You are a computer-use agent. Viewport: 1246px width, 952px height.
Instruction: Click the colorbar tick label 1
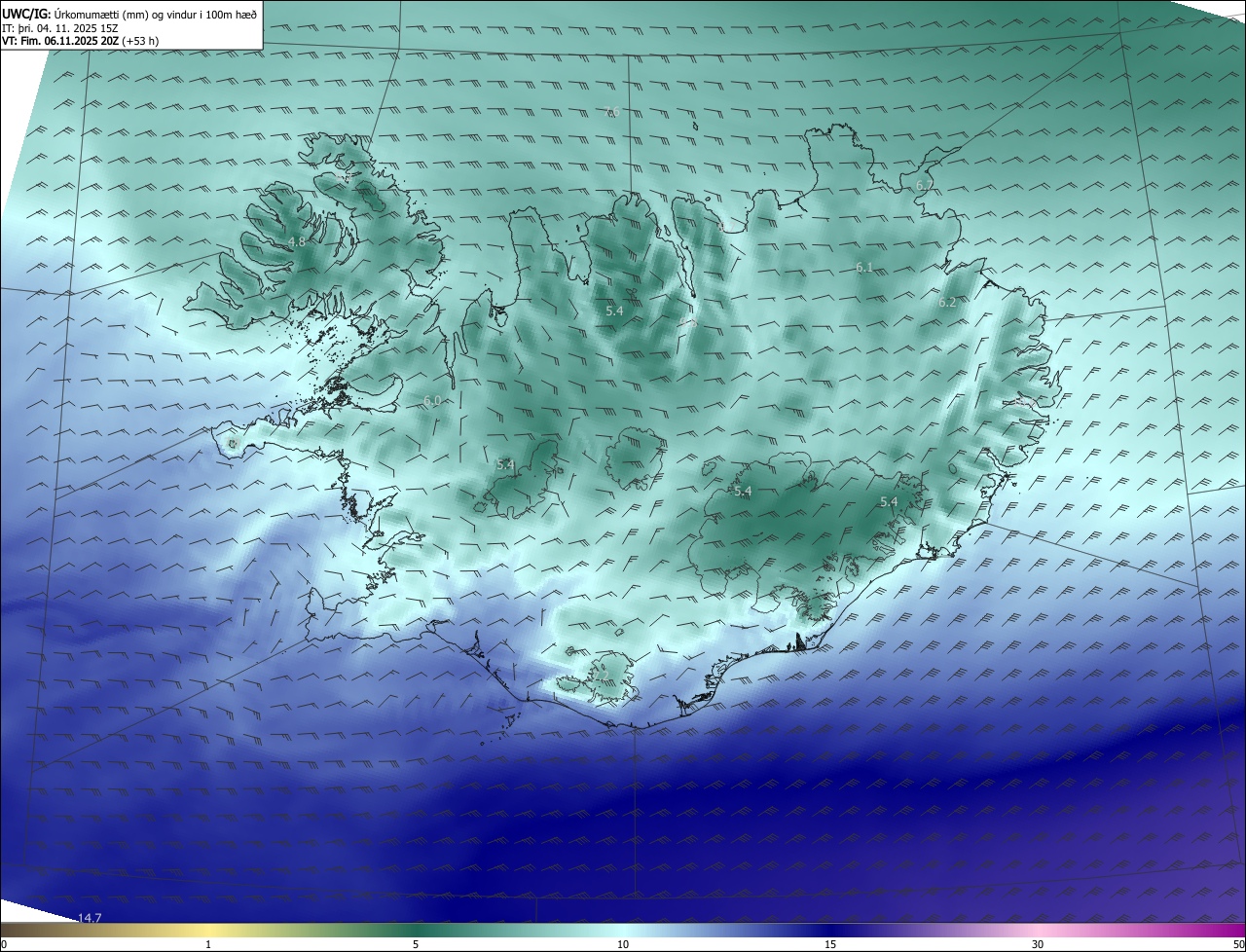pos(208,944)
